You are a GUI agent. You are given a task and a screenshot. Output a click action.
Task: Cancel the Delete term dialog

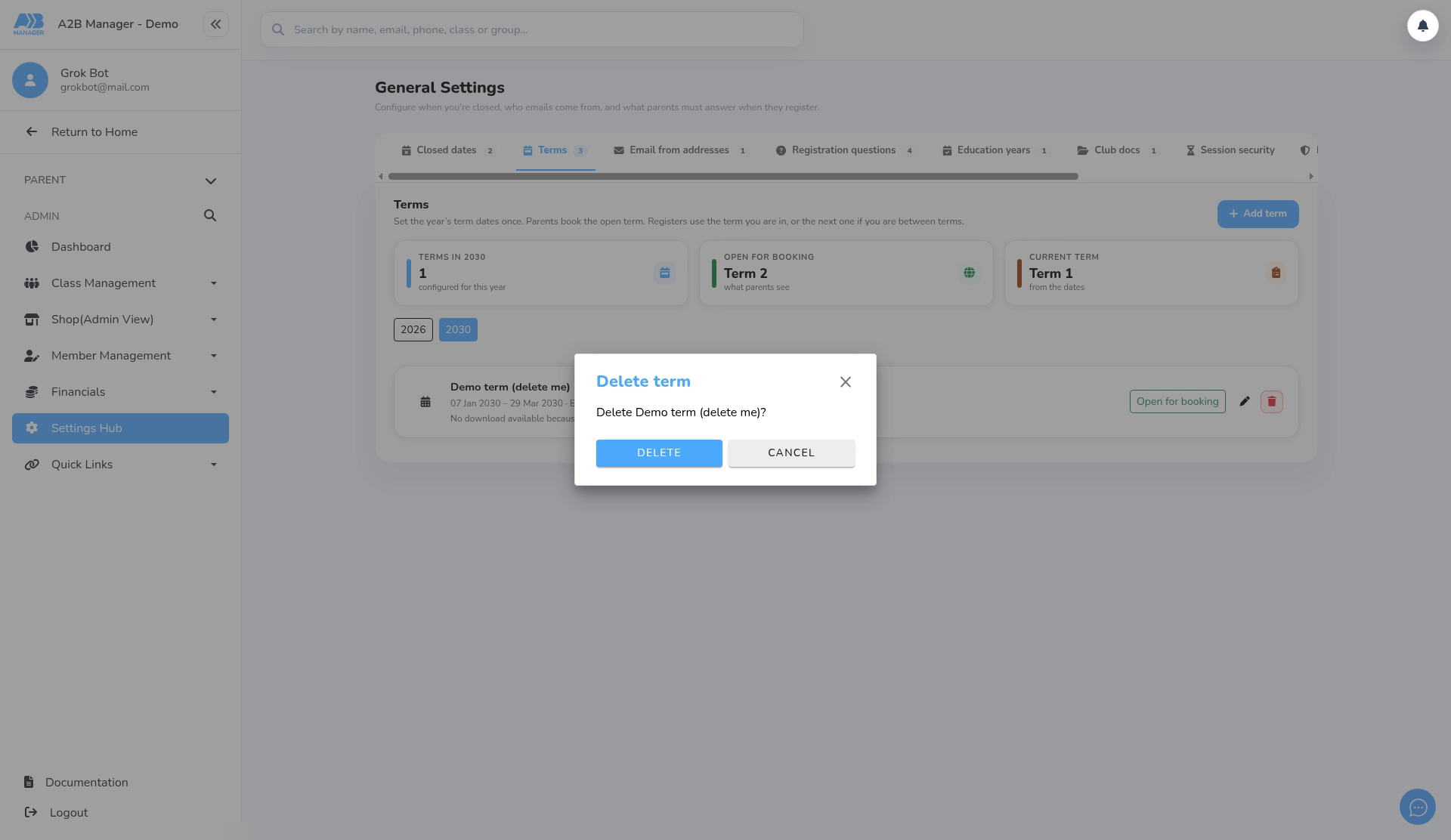(x=791, y=453)
